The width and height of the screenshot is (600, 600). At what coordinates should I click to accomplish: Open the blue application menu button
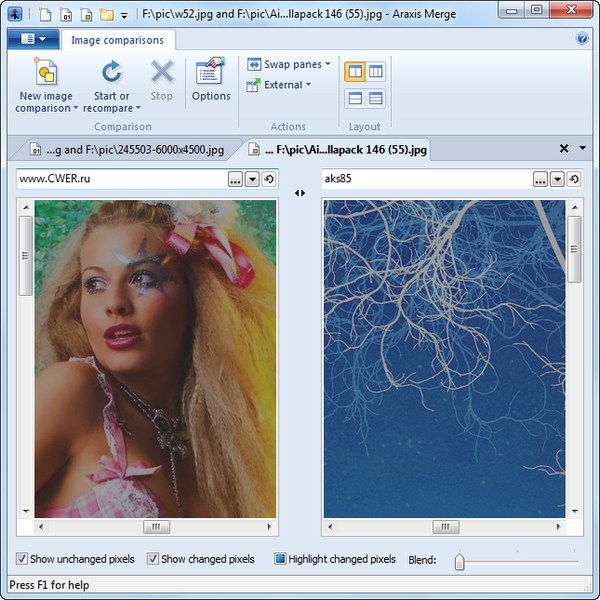(x=32, y=39)
